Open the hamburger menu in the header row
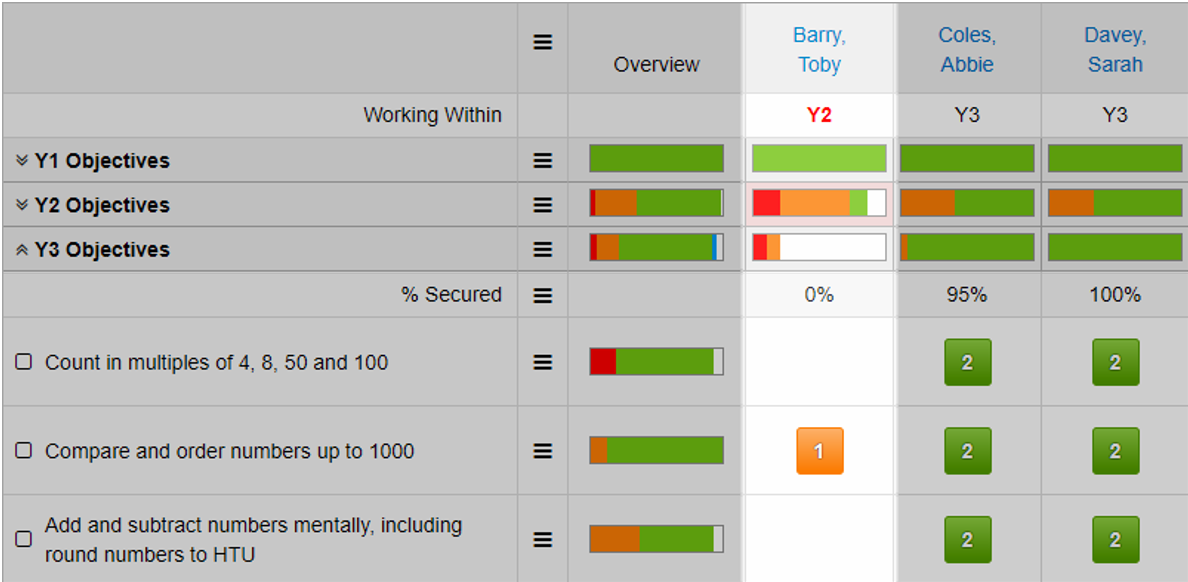This screenshot has height=582, width=1188. click(542, 43)
